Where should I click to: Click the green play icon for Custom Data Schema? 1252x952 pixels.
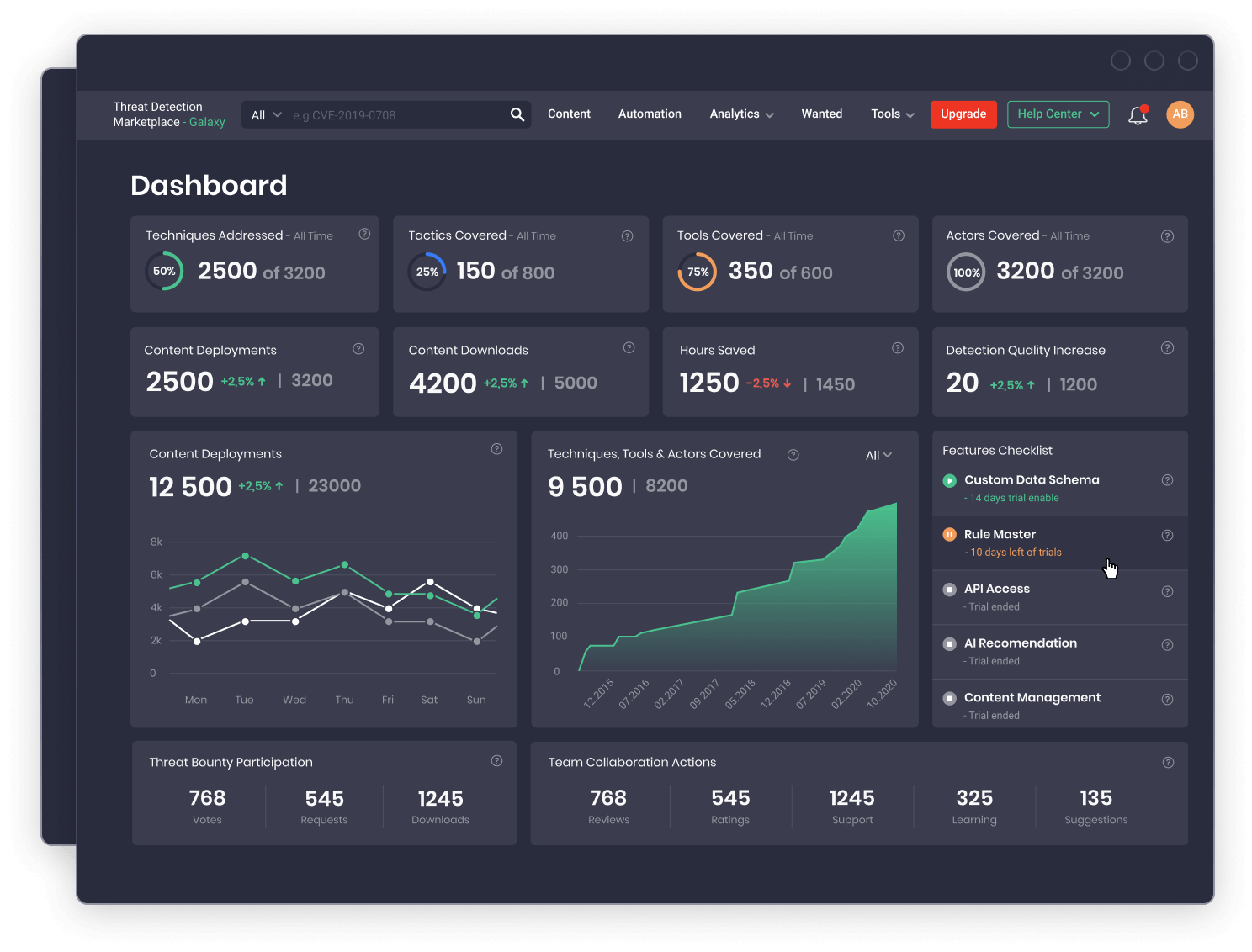[x=949, y=481]
